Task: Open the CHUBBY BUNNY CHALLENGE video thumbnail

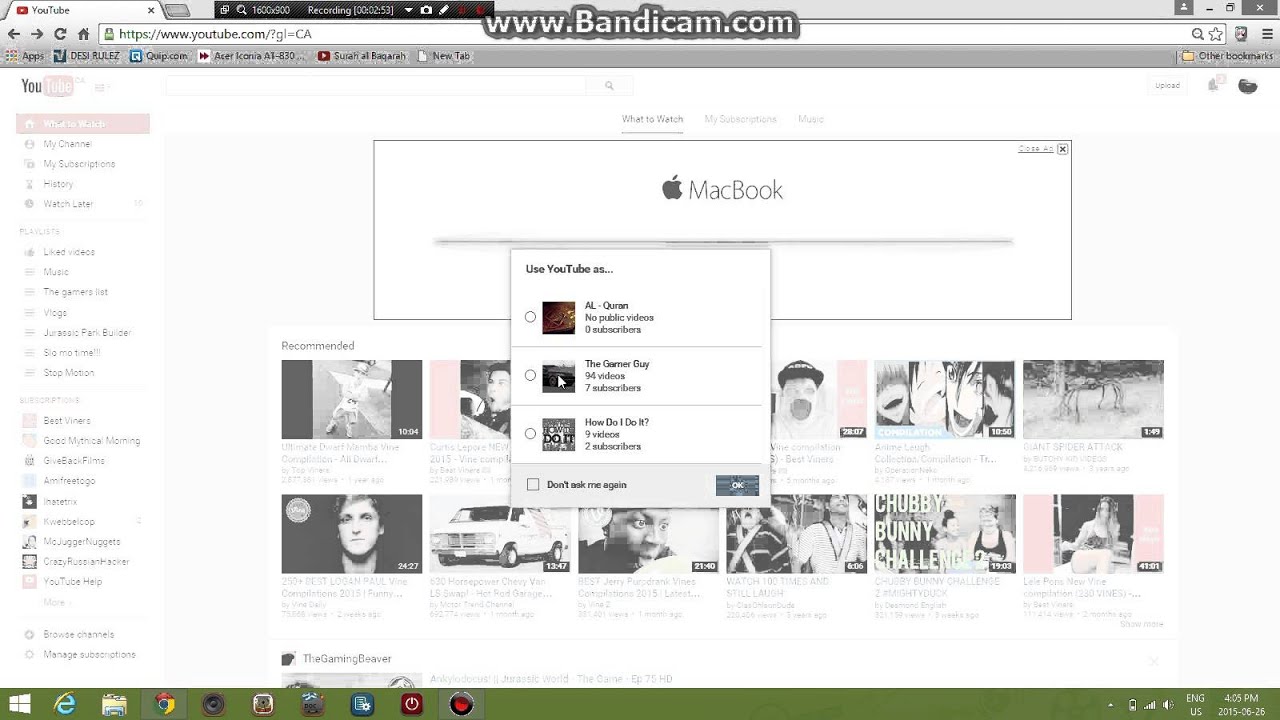Action: tap(945, 533)
